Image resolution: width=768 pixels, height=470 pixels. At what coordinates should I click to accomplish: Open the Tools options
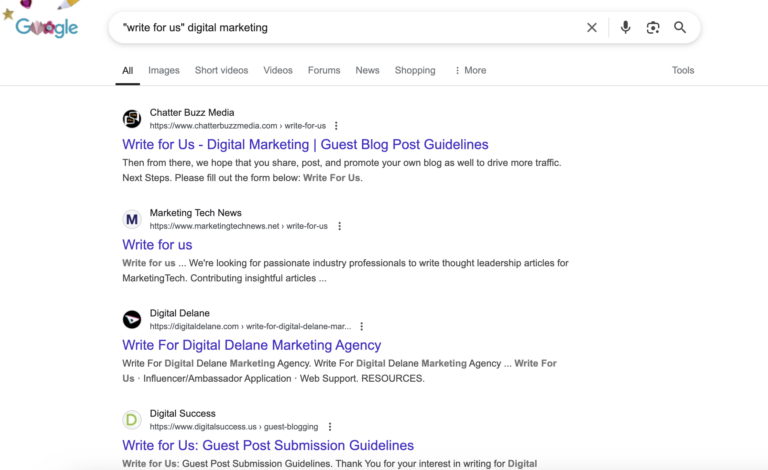tap(683, 70)
